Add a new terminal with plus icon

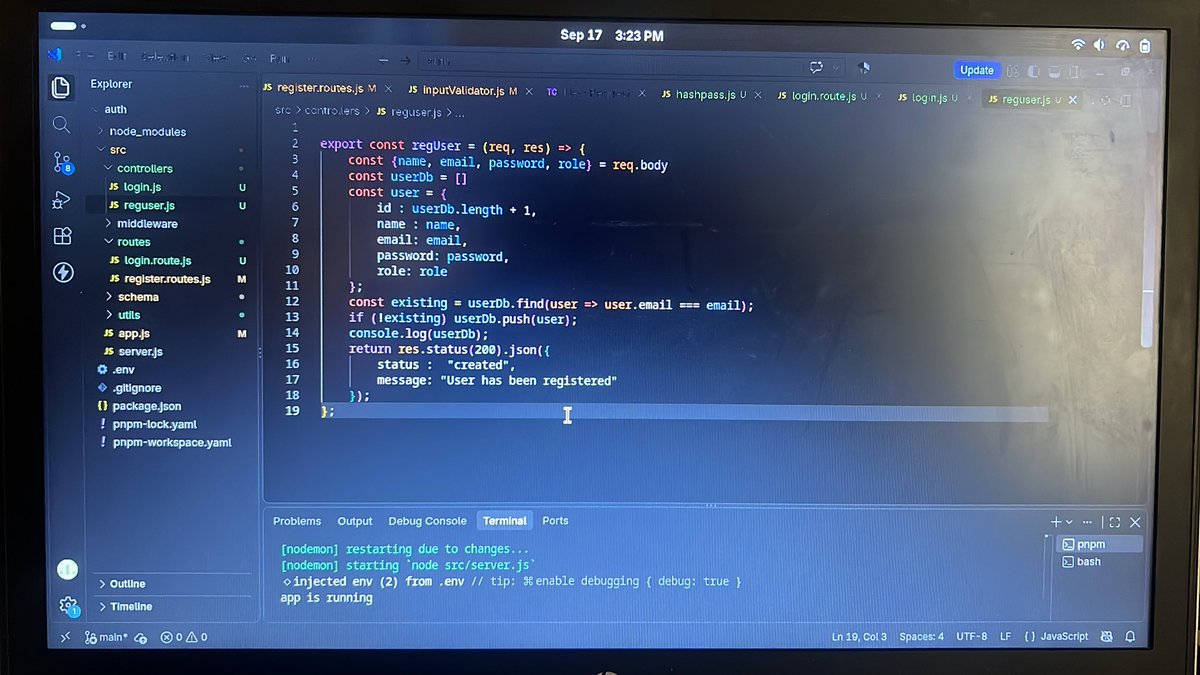pyautogui.click(x=1056, y=522)
